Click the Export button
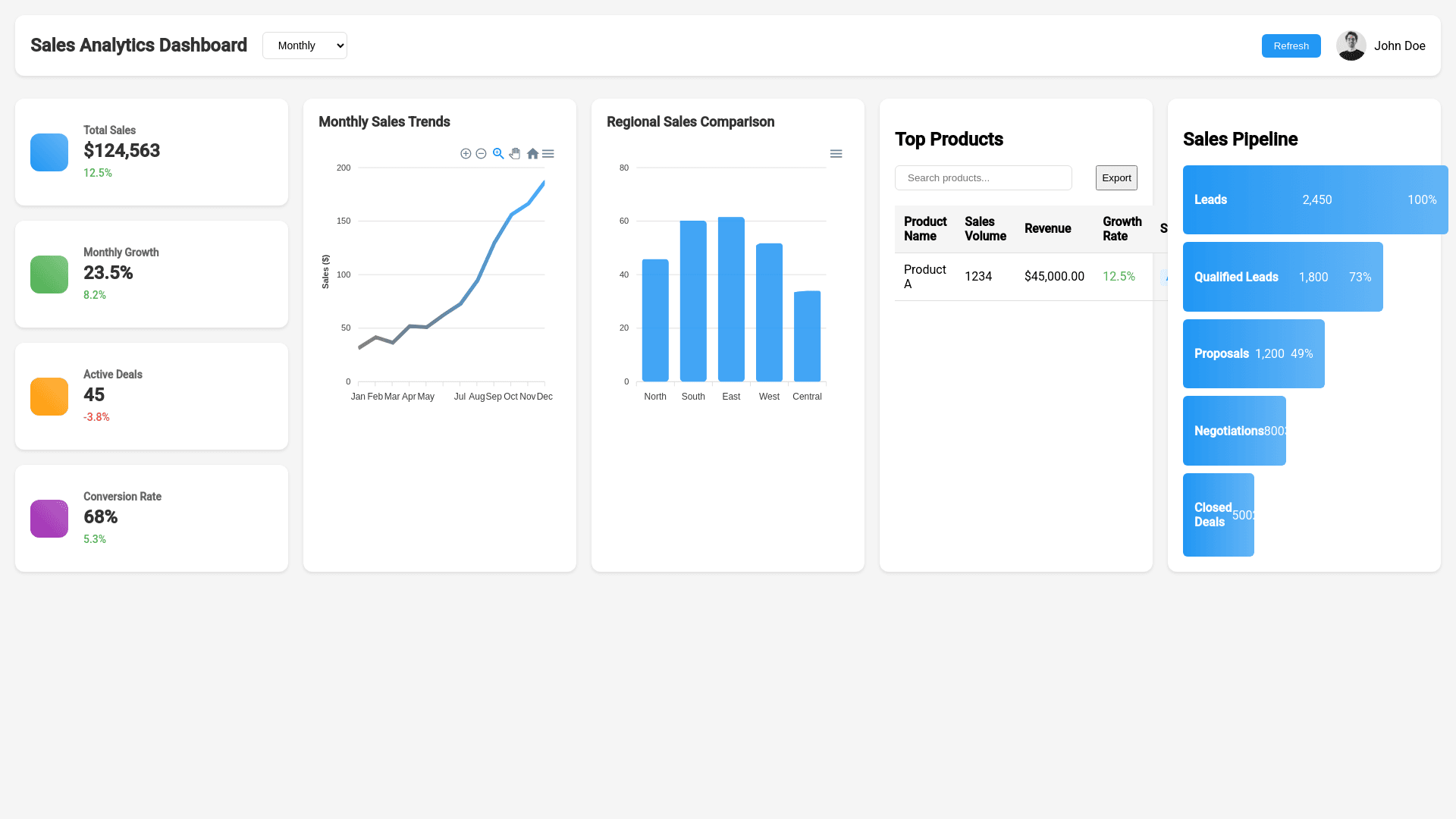Viewport: 1456px width, 819px height. point(1116,178)
